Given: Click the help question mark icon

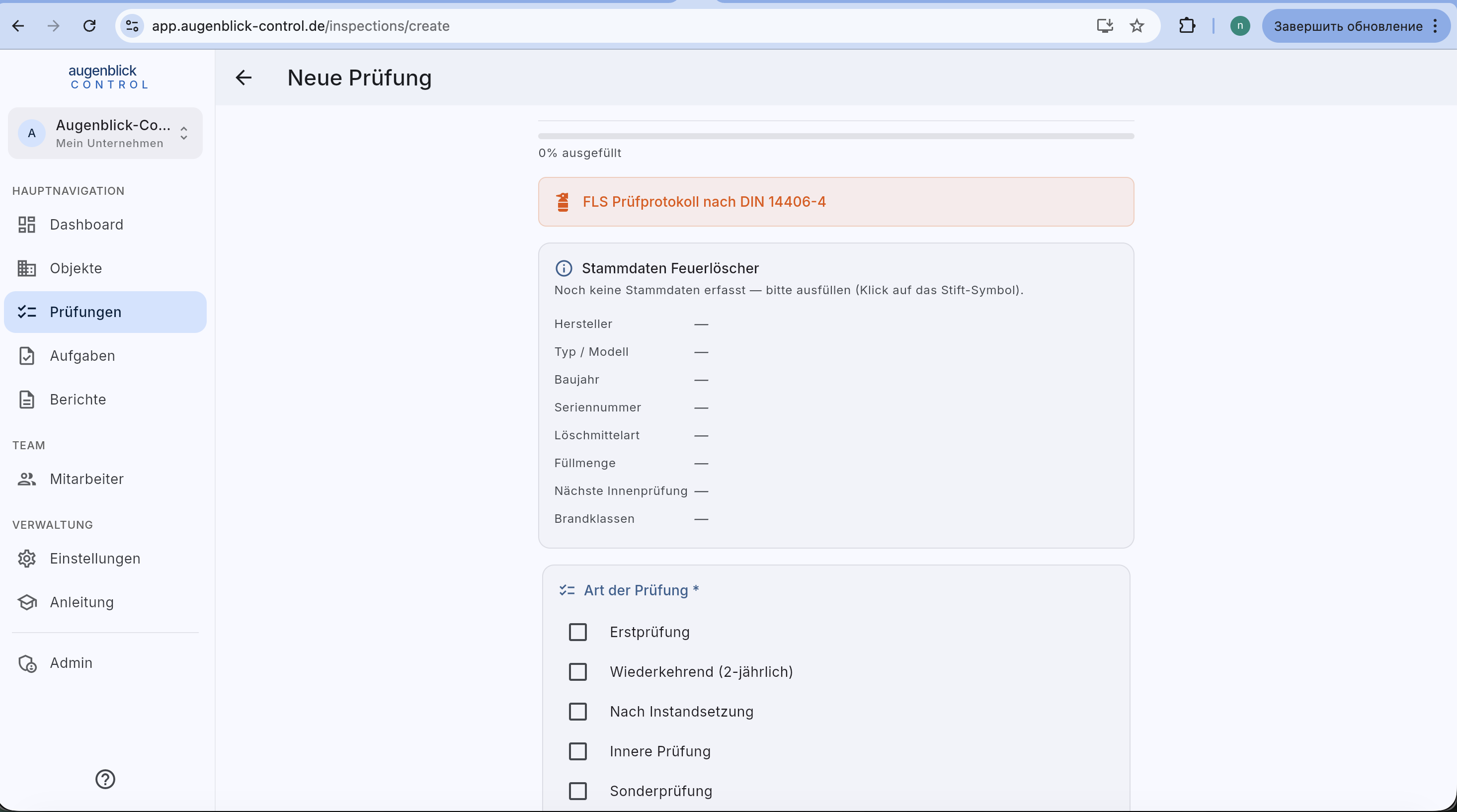Looking at the screenshot, I should [105, 779].
